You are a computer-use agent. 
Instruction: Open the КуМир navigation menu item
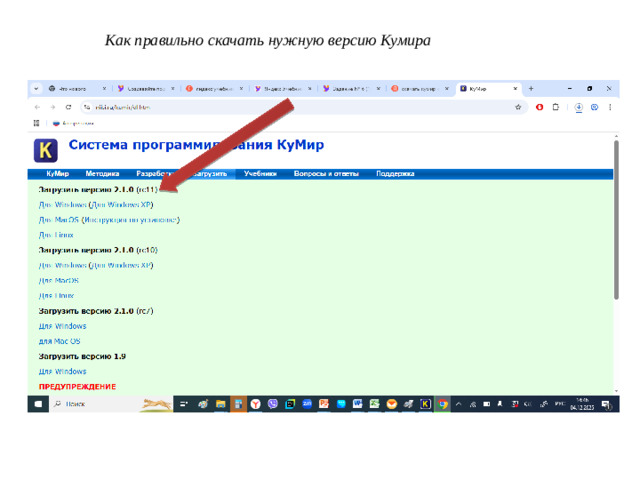tap(58, 174)
